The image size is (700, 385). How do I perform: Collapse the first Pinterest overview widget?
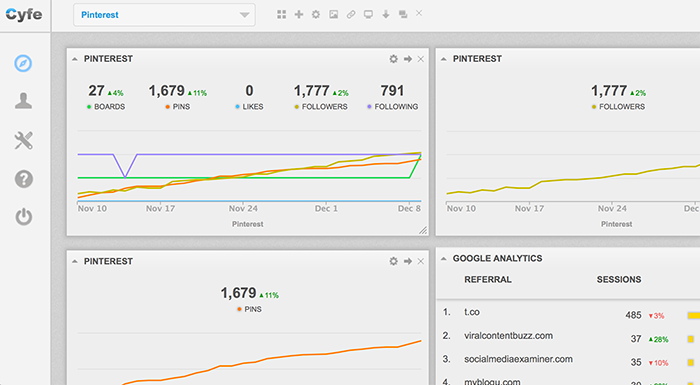pos(75,59)
